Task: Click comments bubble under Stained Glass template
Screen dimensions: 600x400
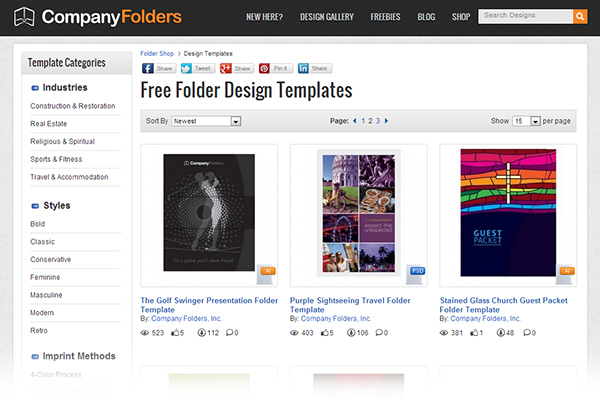Action: 527,332
